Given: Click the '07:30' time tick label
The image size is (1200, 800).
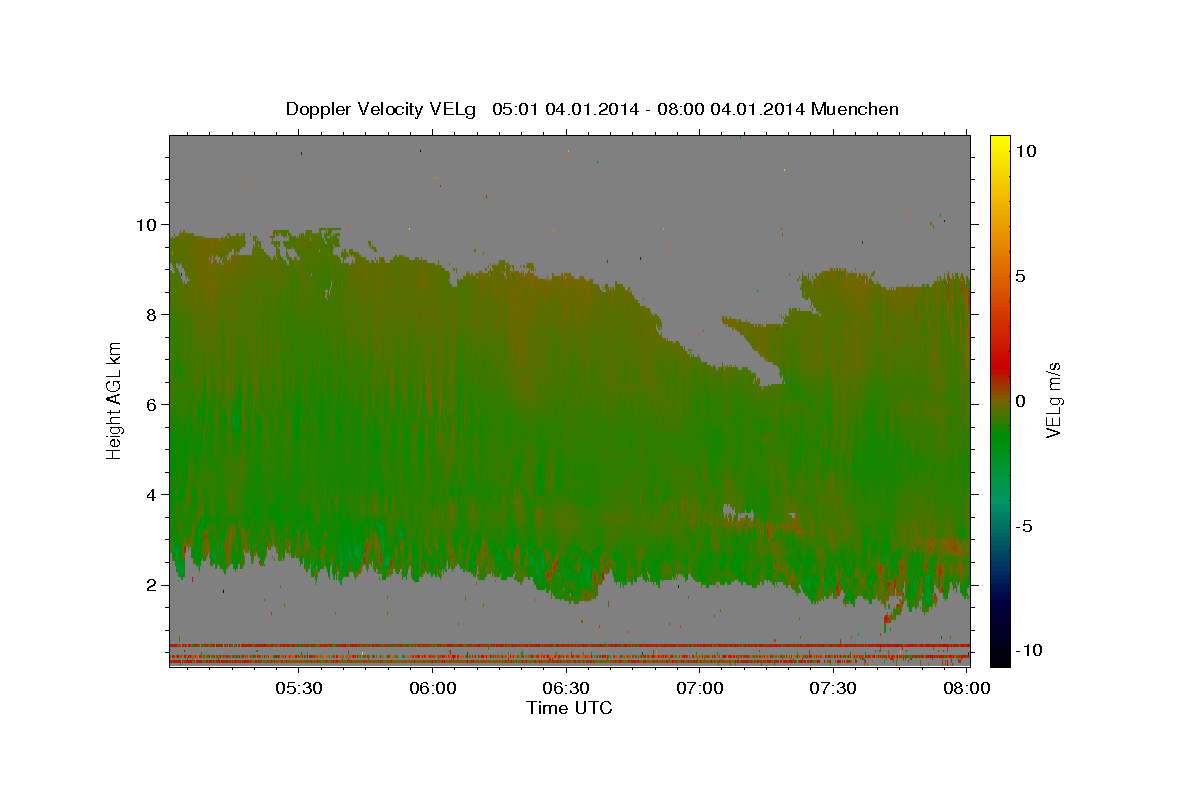Looking at the screenshot, I should tap(833, 689).
